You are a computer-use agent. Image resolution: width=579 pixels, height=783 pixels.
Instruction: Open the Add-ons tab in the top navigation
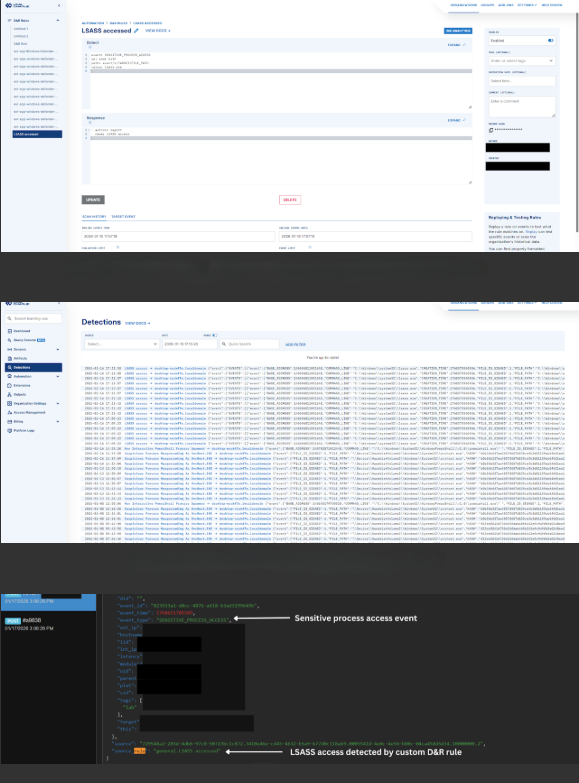[506, 5]
